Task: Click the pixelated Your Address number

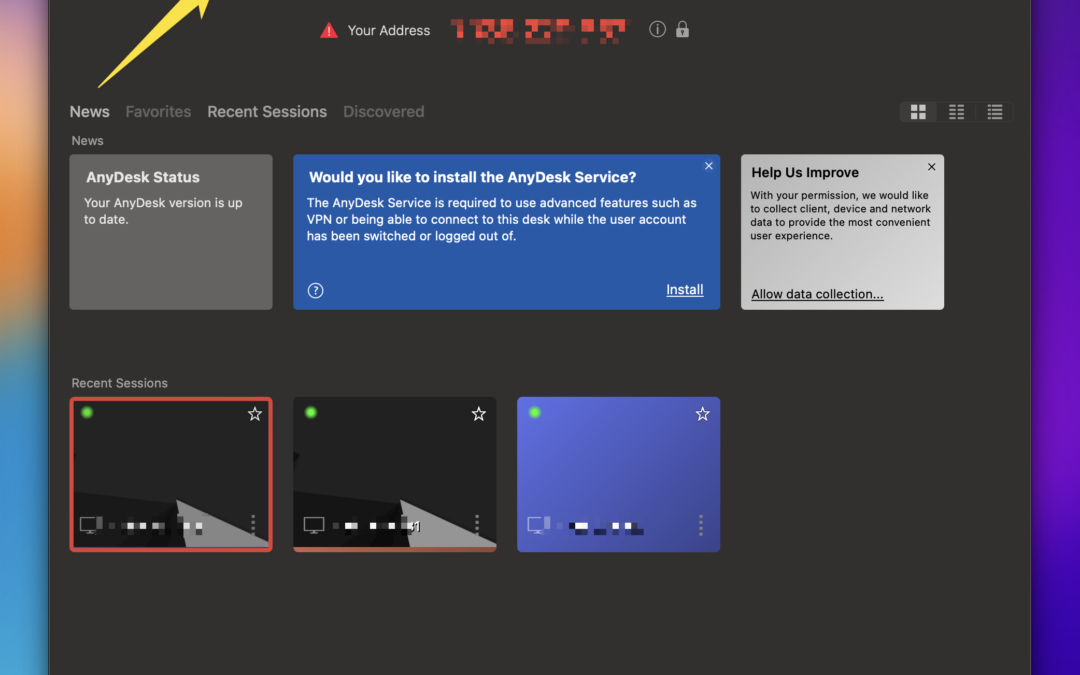Action: click(539, 31)
